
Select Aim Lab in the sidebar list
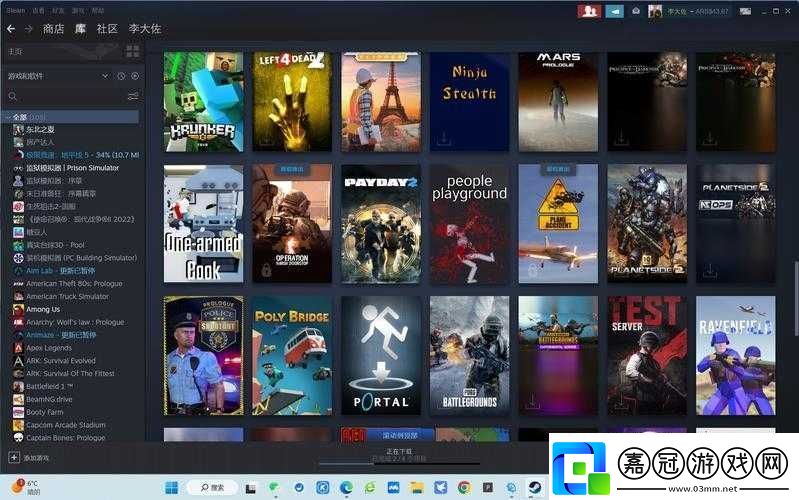(x=61, y=271)
